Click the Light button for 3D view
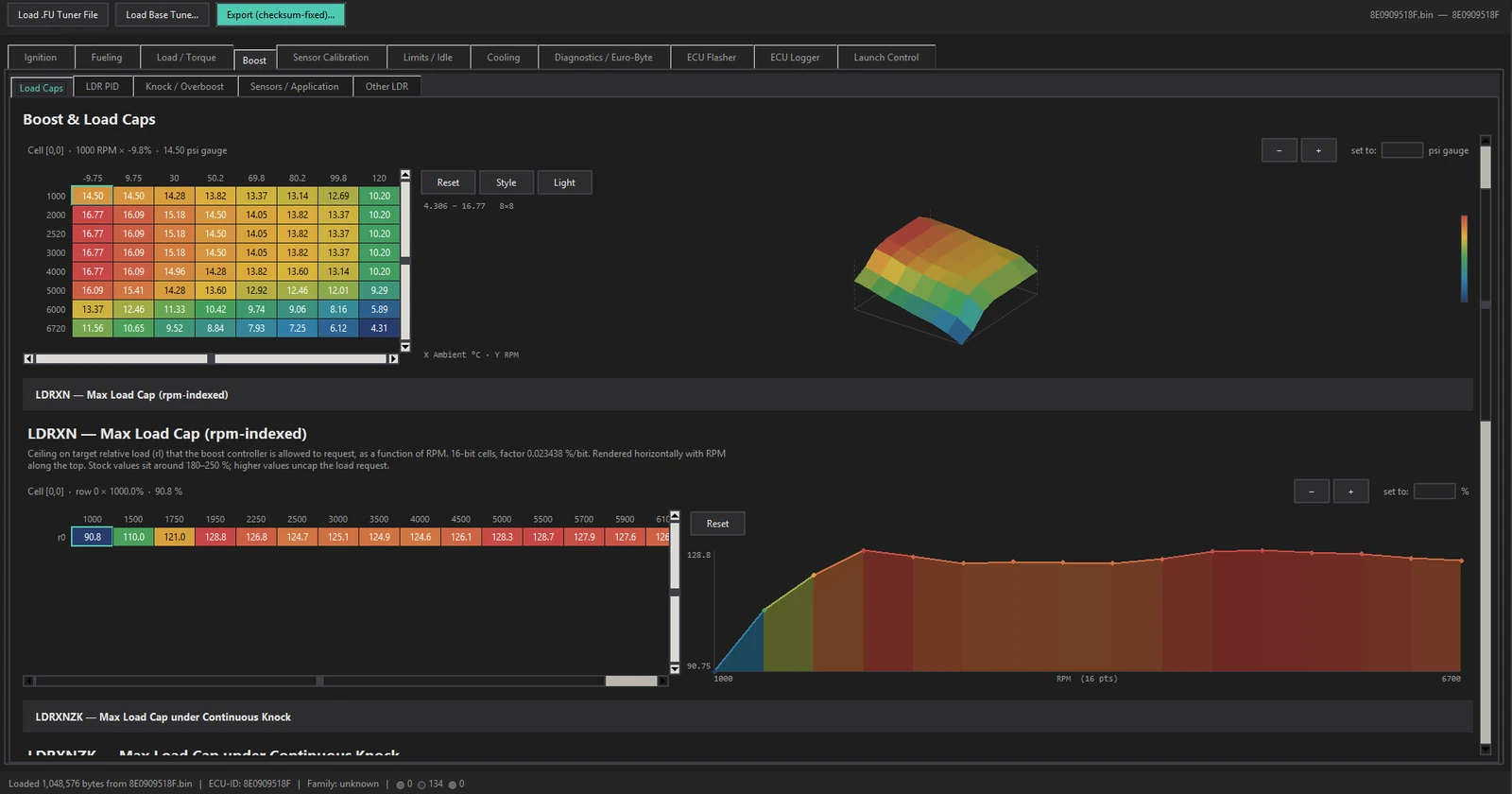This screenshot has width=1512, height=794. pyautogui.click(x=564, y=182)
